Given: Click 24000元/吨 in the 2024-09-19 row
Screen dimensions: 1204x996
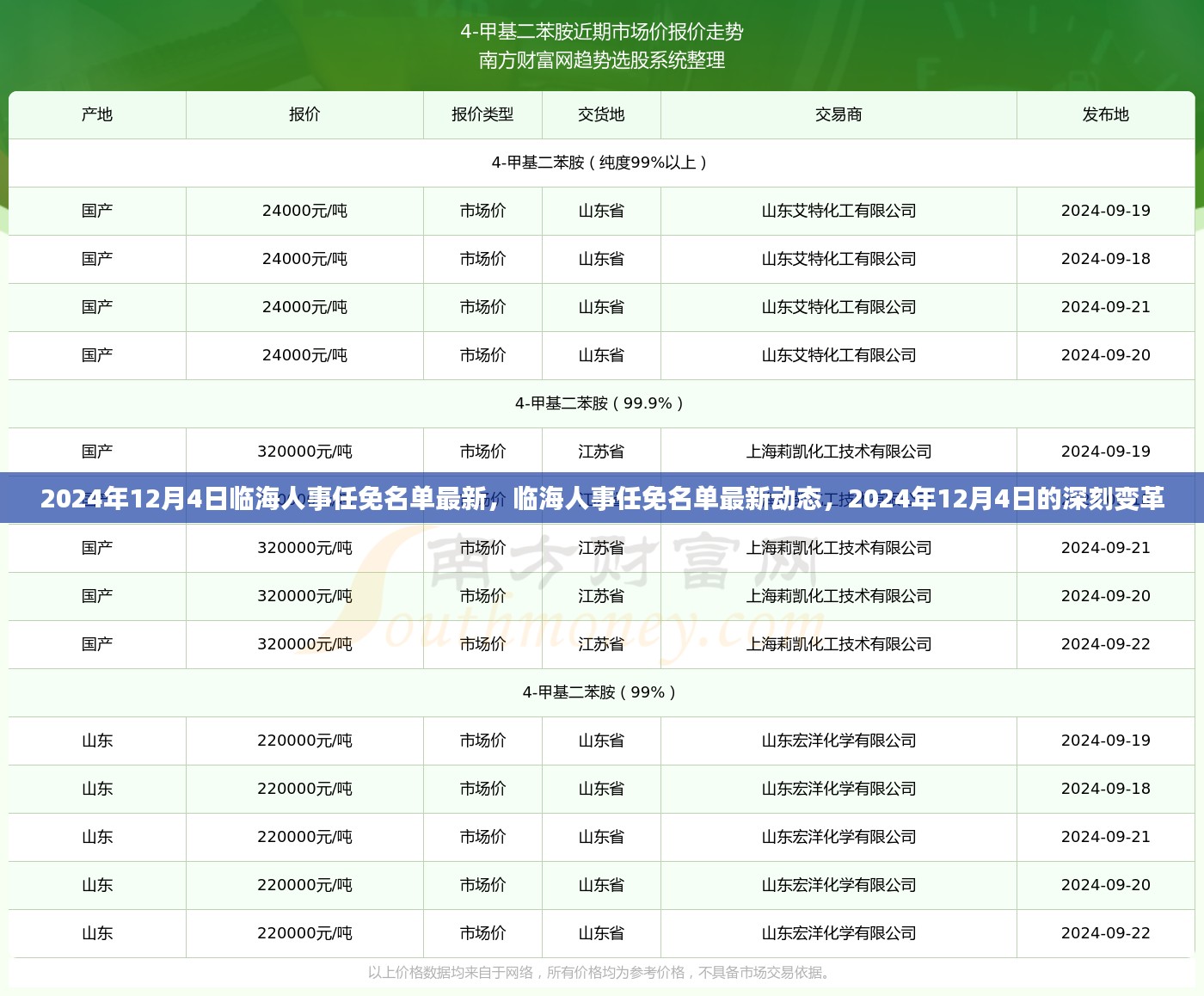Looking at the screenshot, I should click(304, 211).
